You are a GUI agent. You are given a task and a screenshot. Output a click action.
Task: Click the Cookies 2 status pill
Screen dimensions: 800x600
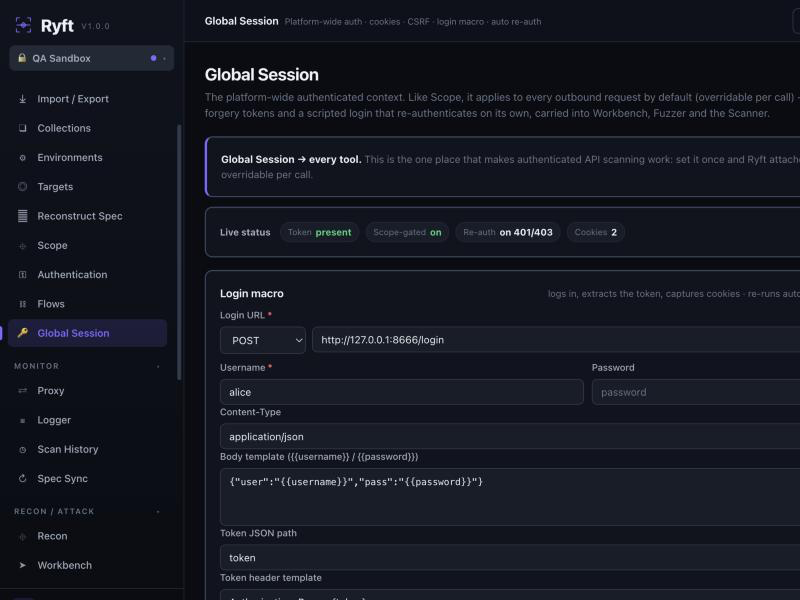coord(595,232)
